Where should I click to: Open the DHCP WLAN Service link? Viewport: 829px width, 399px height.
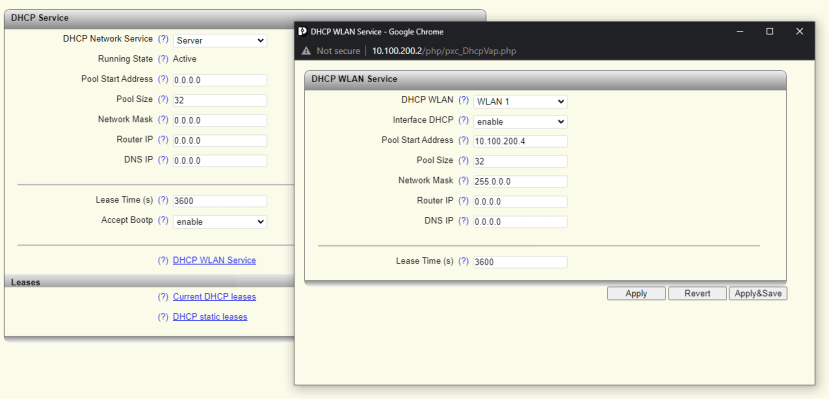pyautogui.click(x=214, y=261)
